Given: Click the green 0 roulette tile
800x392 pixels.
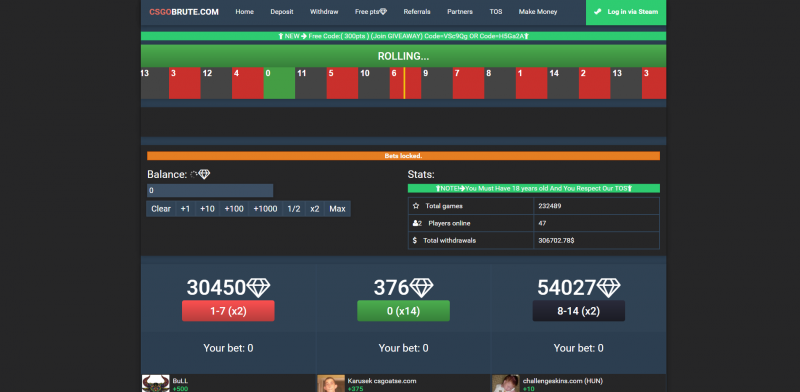Looking at the screenshot, I should pos(279,83).
